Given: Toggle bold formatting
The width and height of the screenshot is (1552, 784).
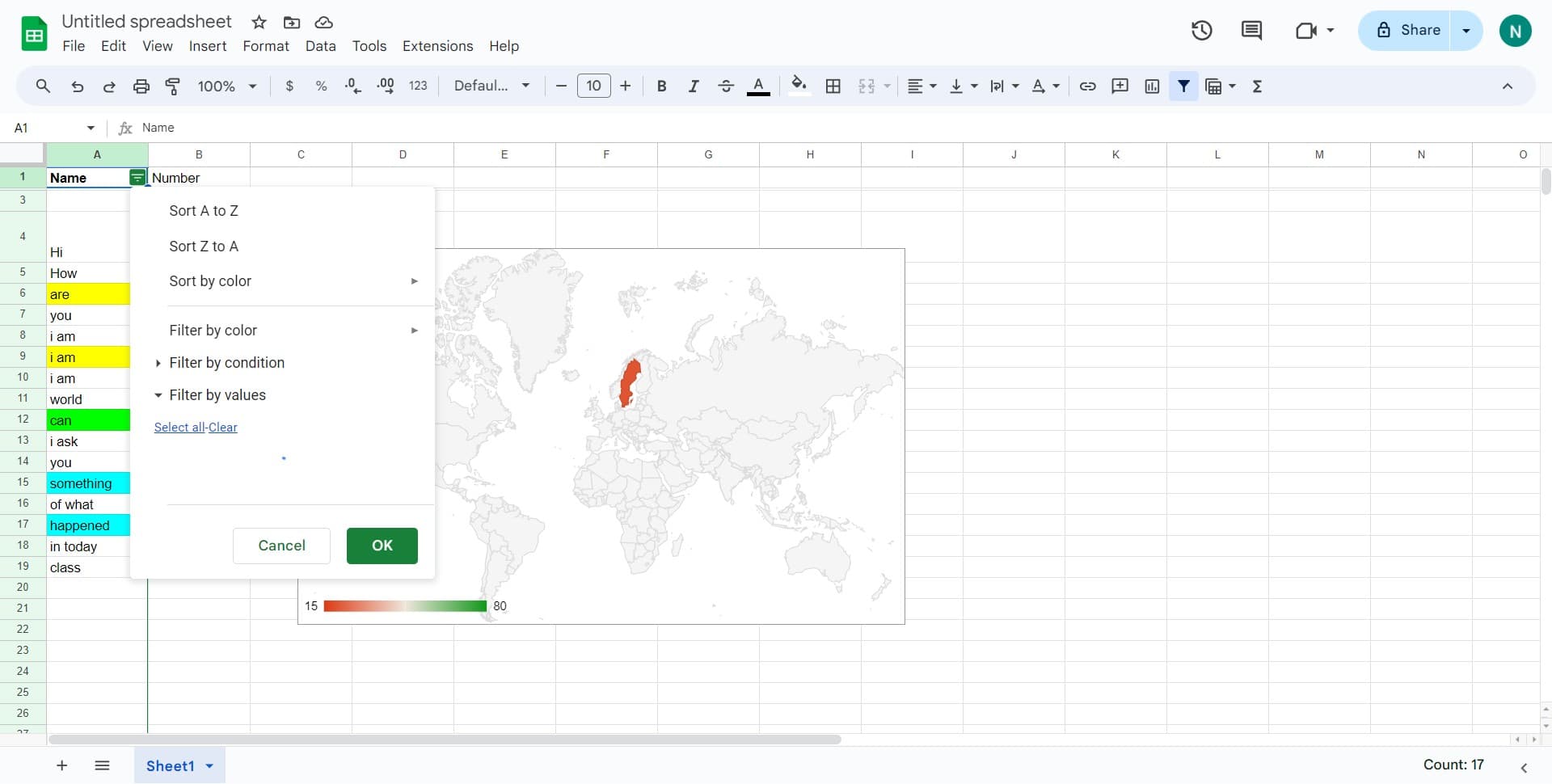Looking at the screenshot, I should coord(661,86).
